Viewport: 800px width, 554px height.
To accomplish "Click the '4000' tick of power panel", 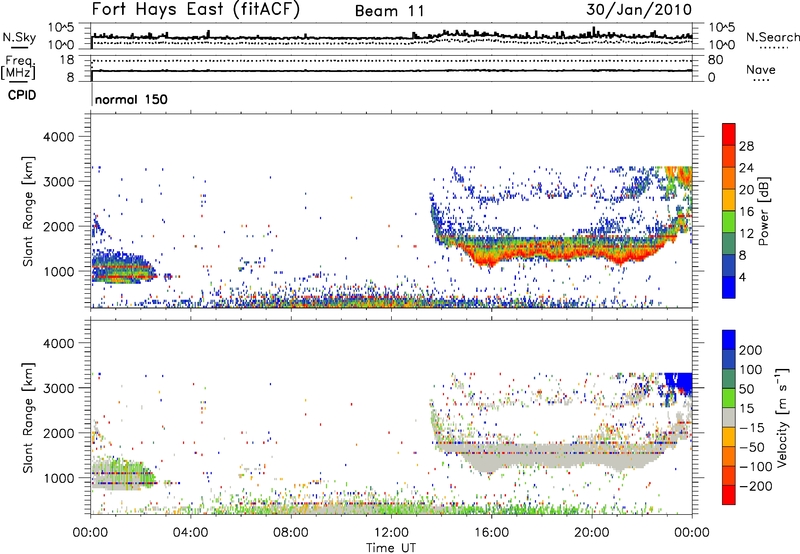I will click(58, 137).
